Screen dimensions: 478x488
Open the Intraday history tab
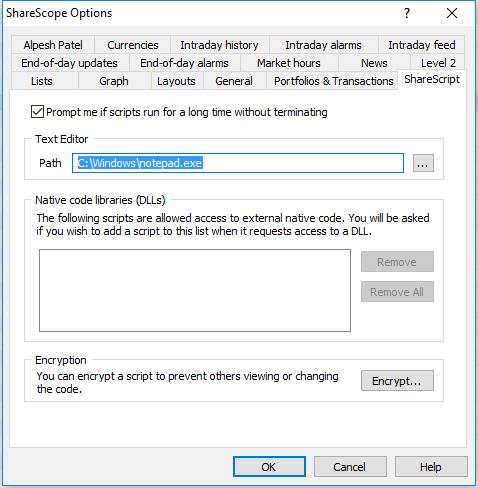(219, 45)
